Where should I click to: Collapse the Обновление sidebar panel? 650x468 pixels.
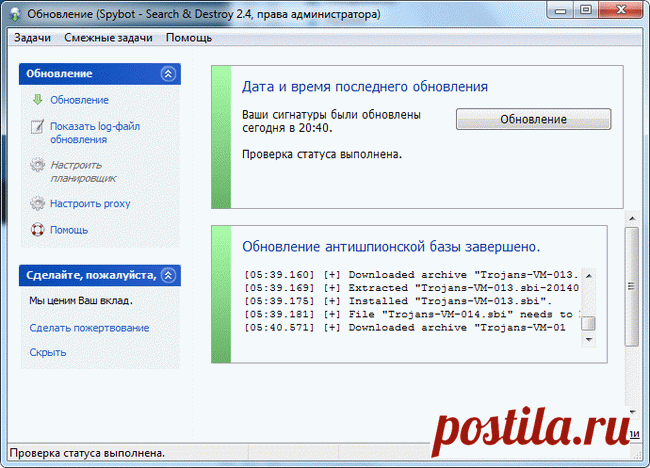point(168,74)
